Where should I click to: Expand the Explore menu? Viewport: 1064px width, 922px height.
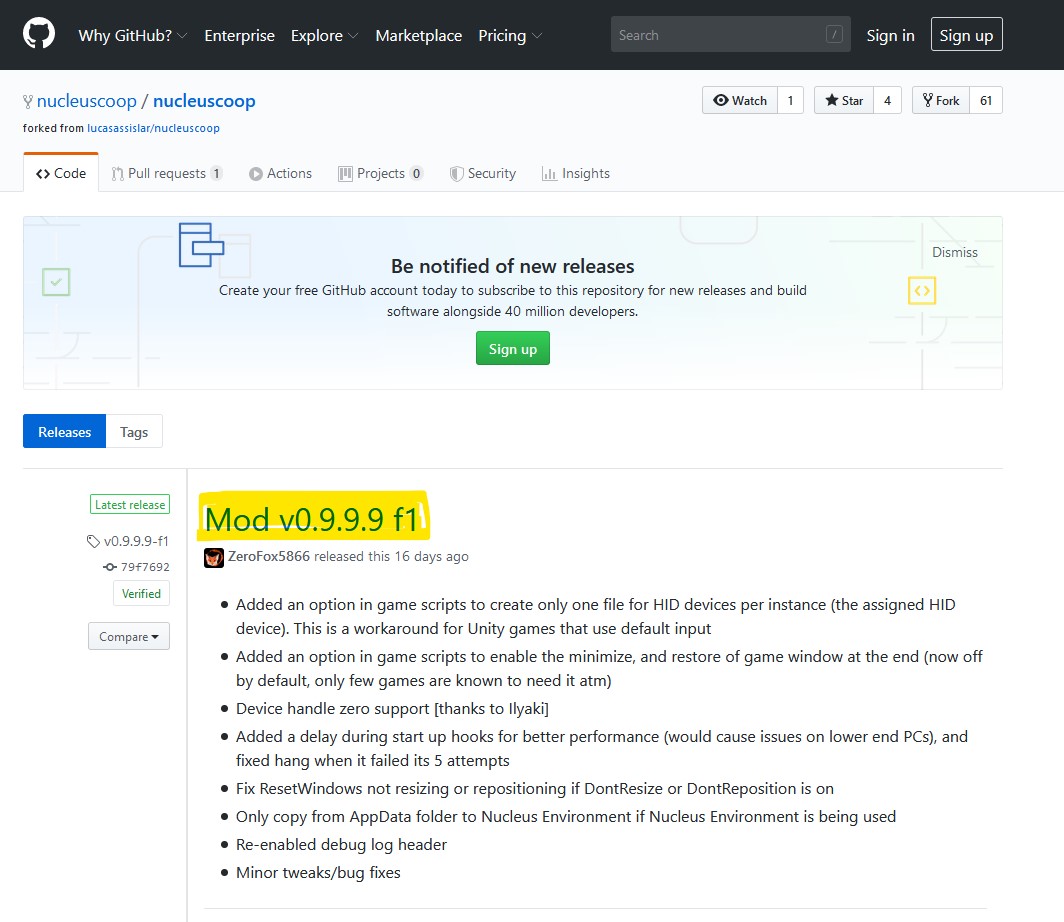(x=324, y=35)
